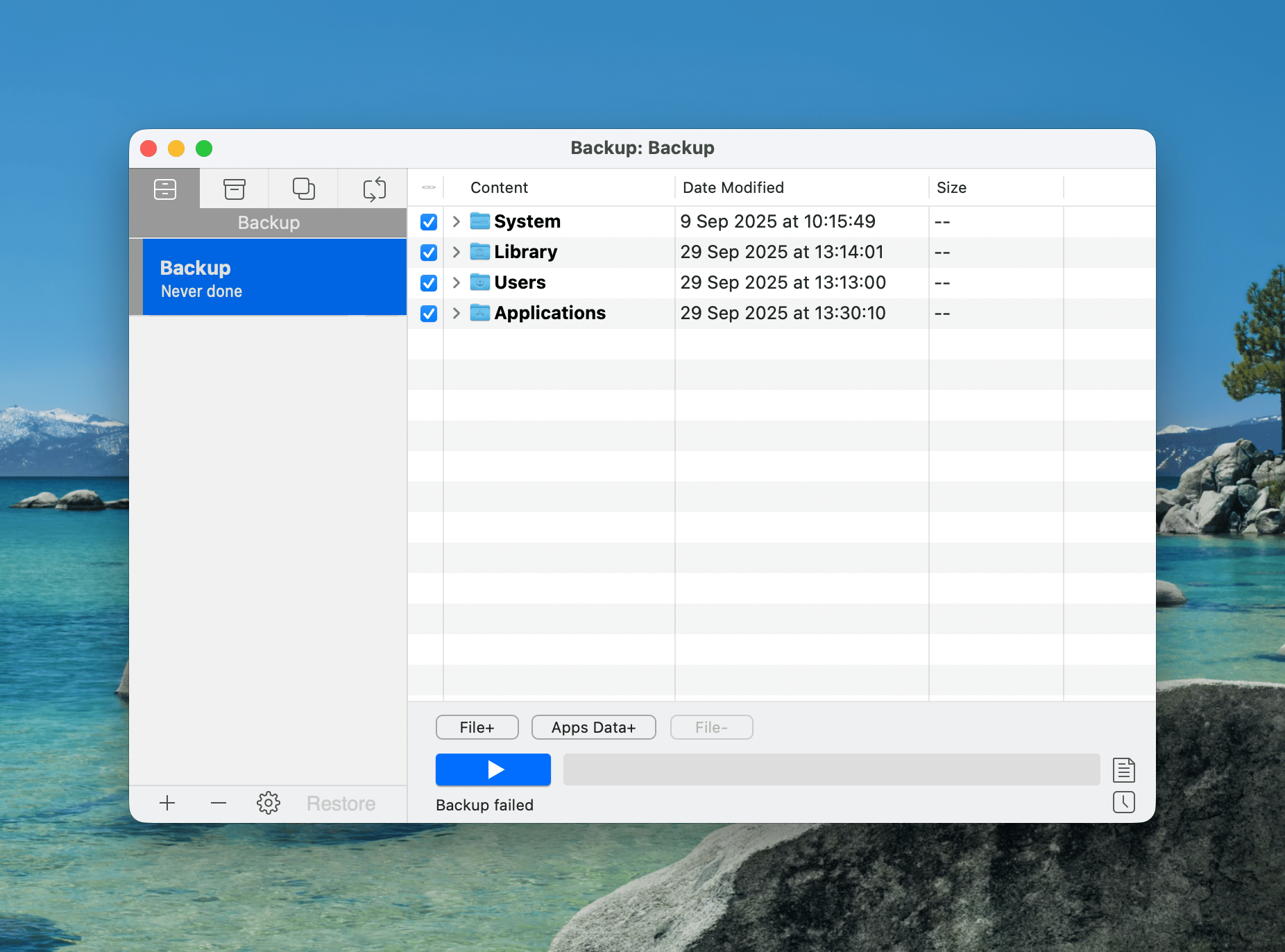Open the Archive mode tab icon
This screenshot has height=952, width=1285.
[235, 189]
